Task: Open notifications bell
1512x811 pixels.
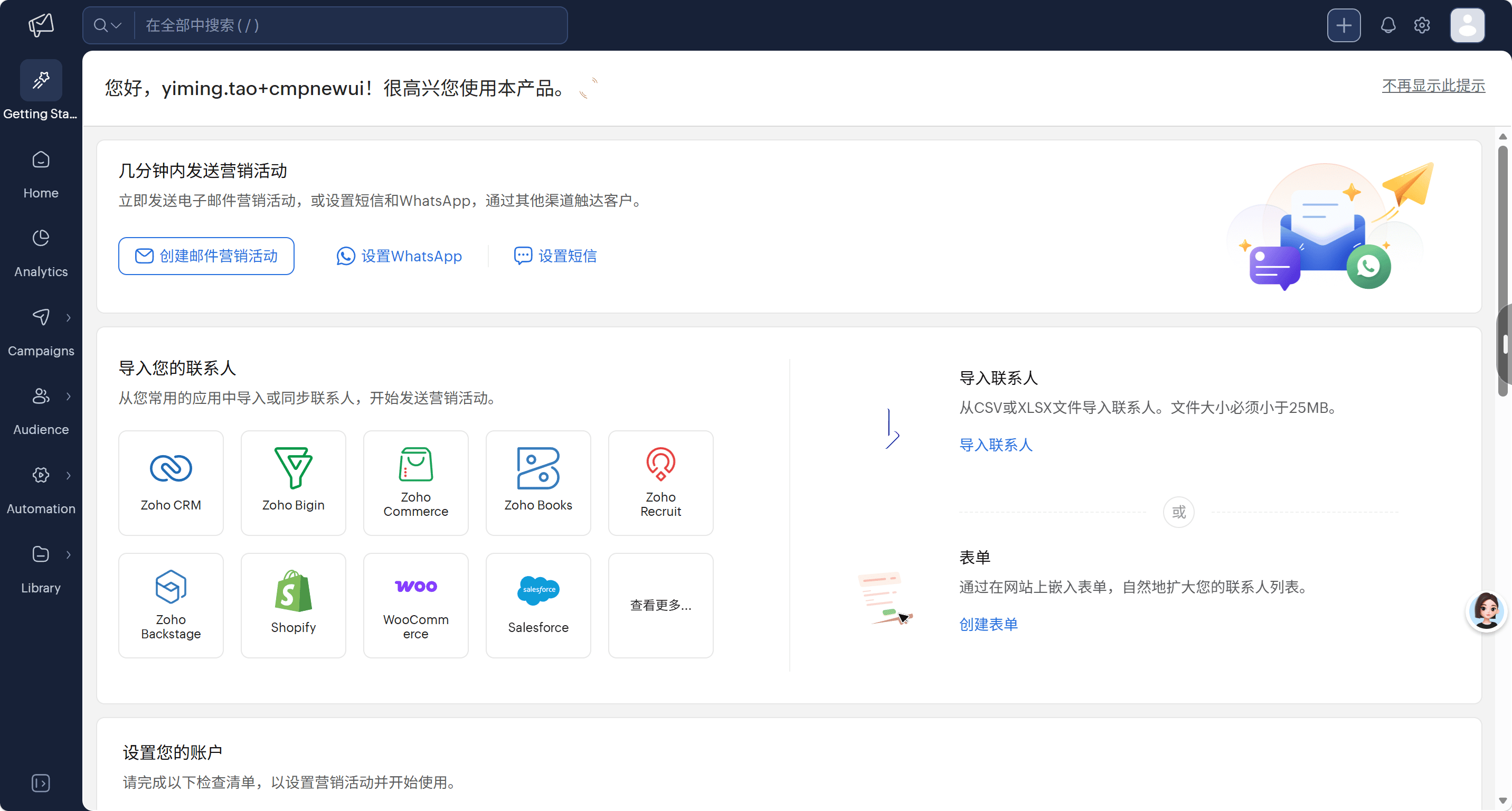Action: point(1388,25)
